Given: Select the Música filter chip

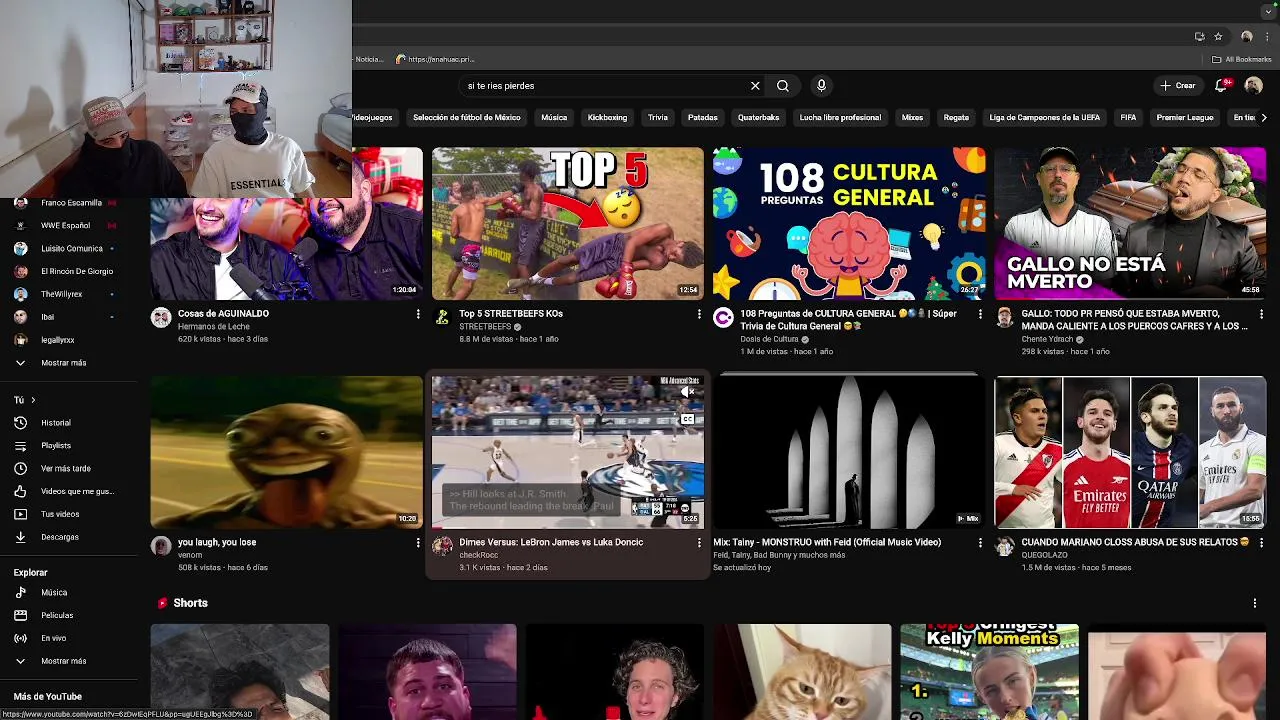Looking at the screenshot, I should (554, 118).
